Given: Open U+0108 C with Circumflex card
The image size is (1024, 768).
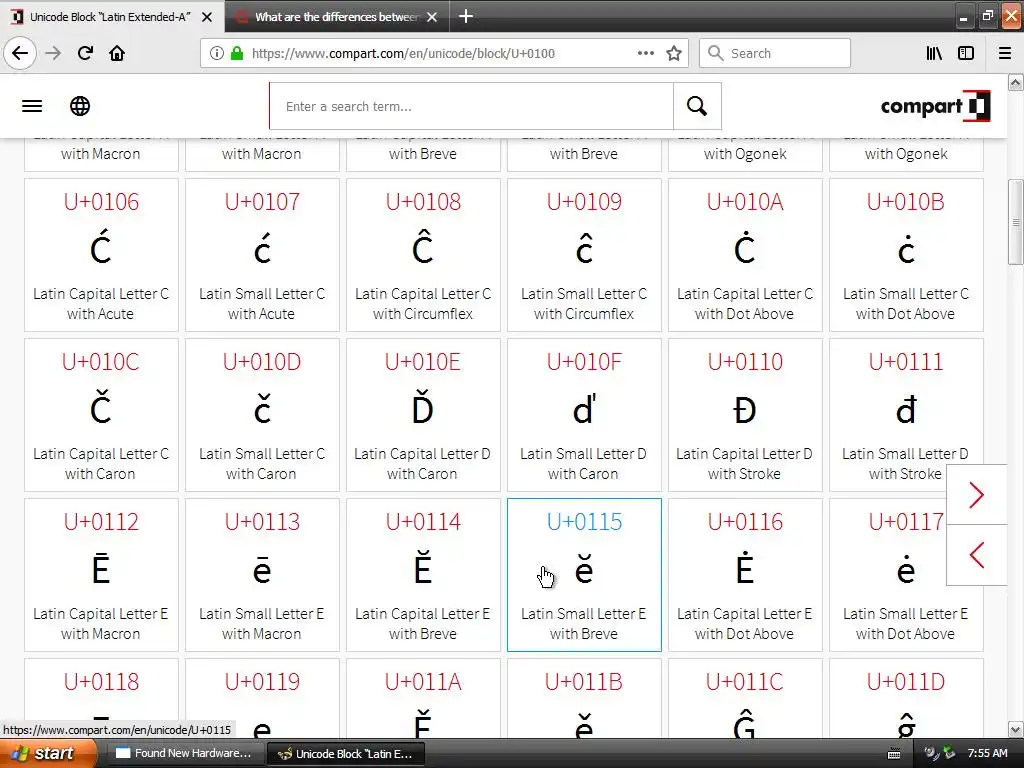Looking at the screenshot, I should (423, 255).
